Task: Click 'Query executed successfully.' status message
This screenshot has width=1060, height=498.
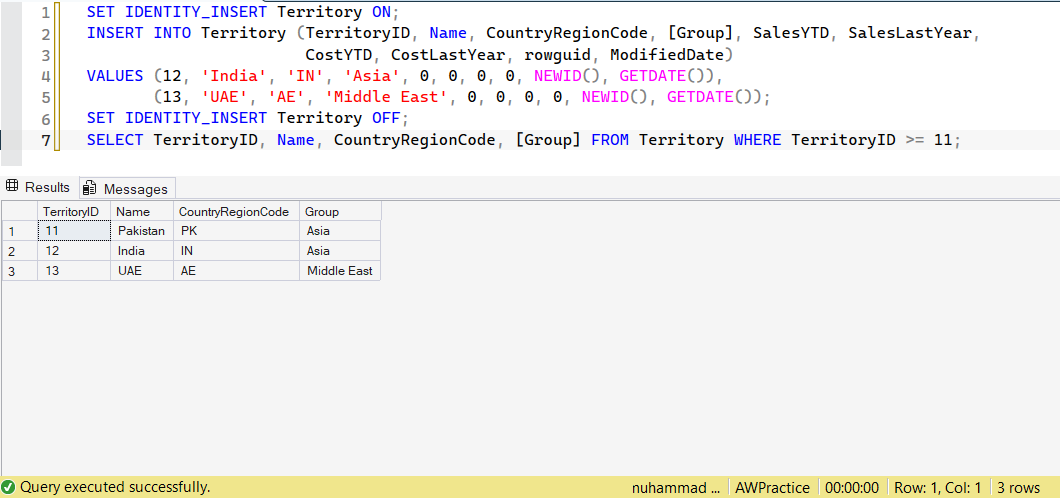Action: [x=115, y=487]
